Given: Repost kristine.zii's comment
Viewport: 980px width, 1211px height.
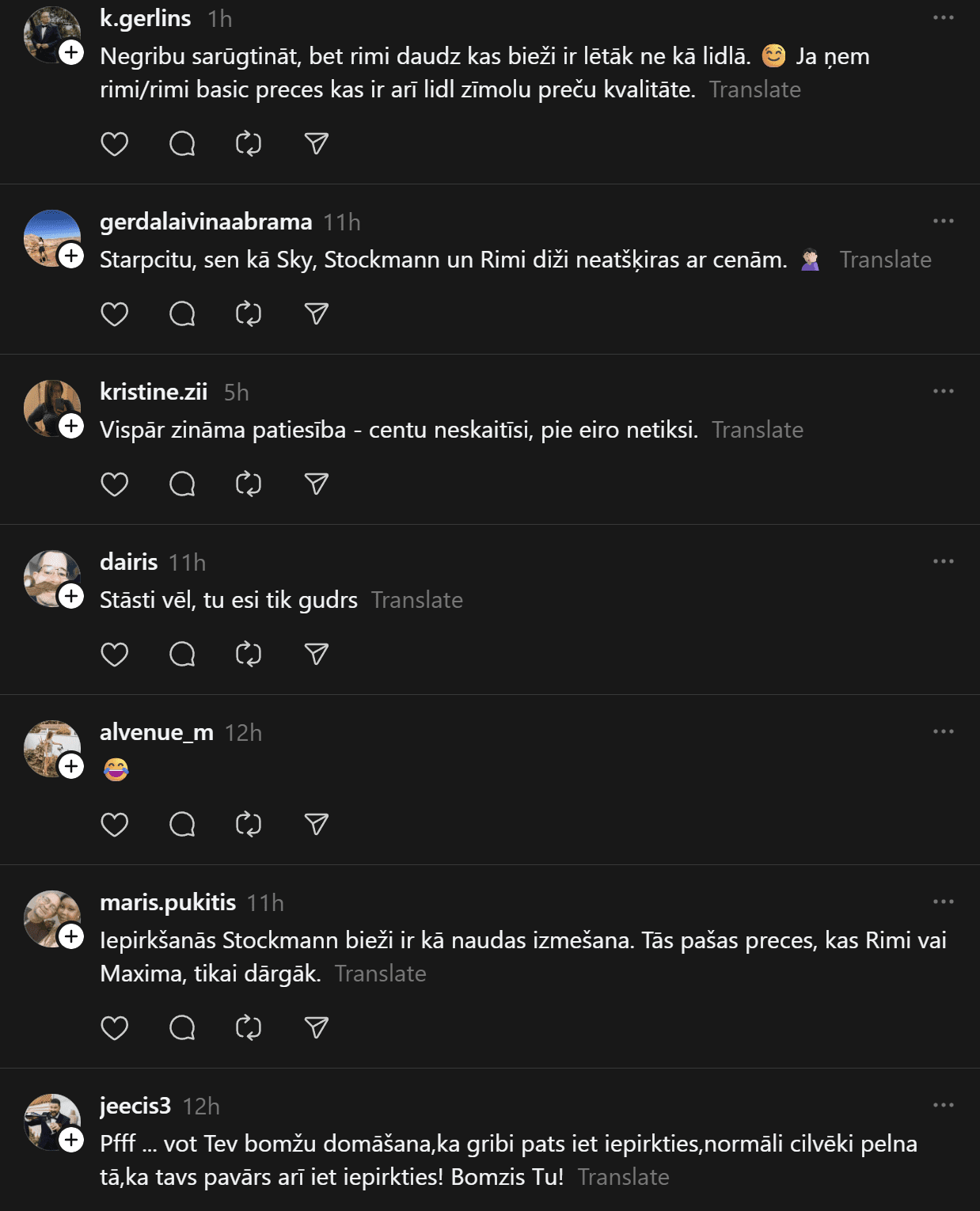Looking at the screenshot, I should [249, 484].
